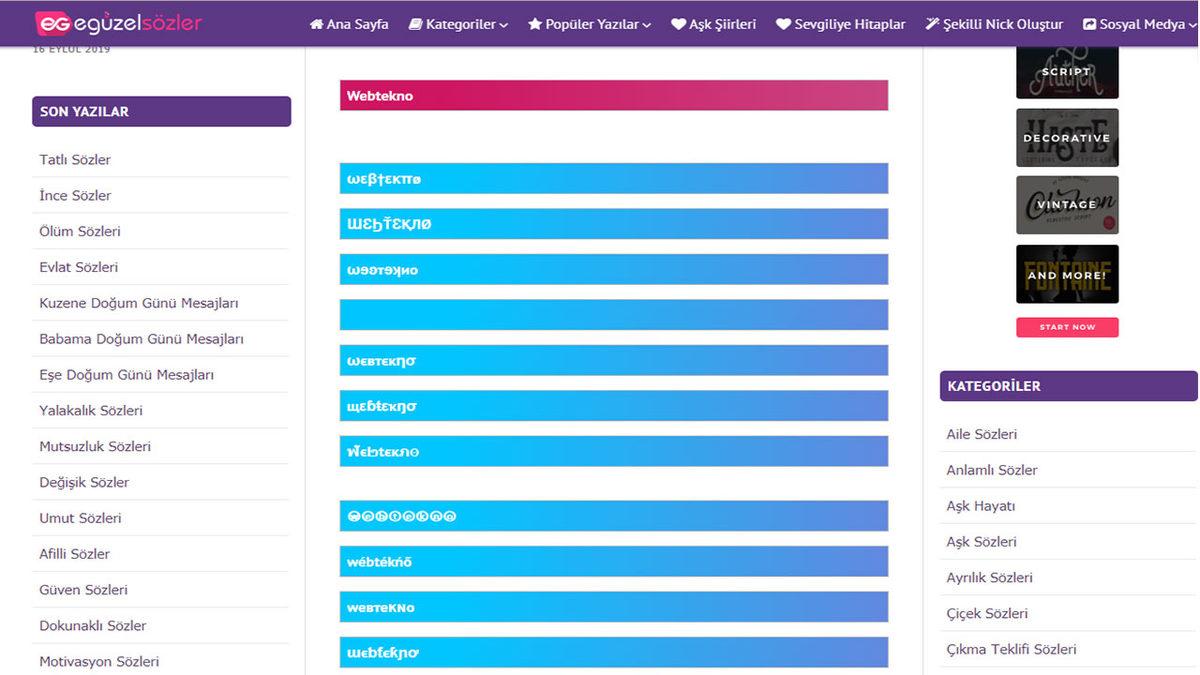The height and width of the screenshot is (675, 1200).
Task: Click the star icon beside Popüler Yazılar
Action: coord(534,23)
